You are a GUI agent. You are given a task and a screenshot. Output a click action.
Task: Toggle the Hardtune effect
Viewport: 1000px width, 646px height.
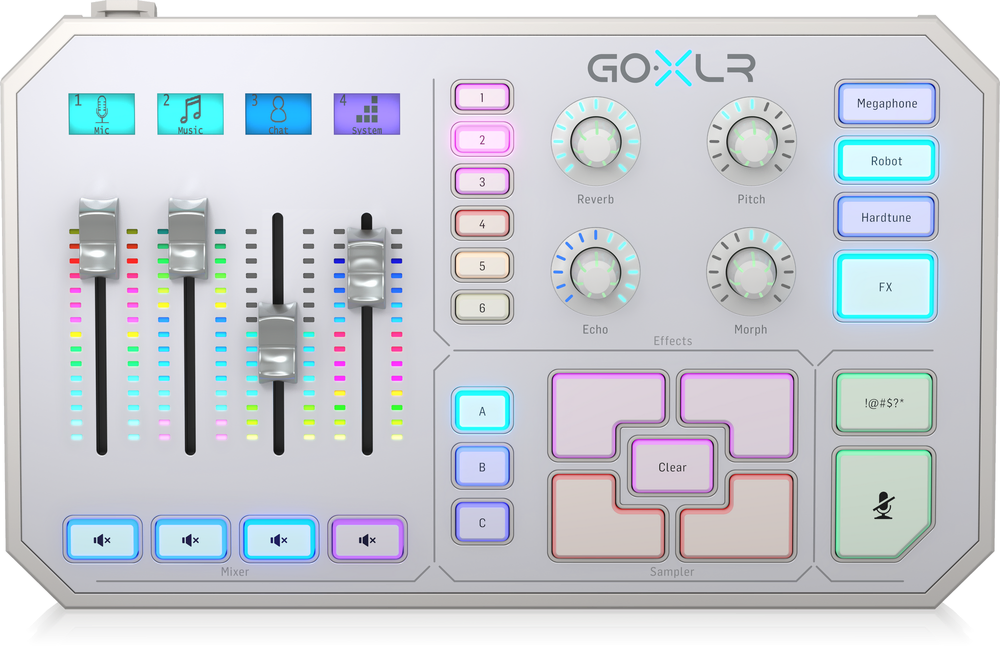tap(886, 217)
